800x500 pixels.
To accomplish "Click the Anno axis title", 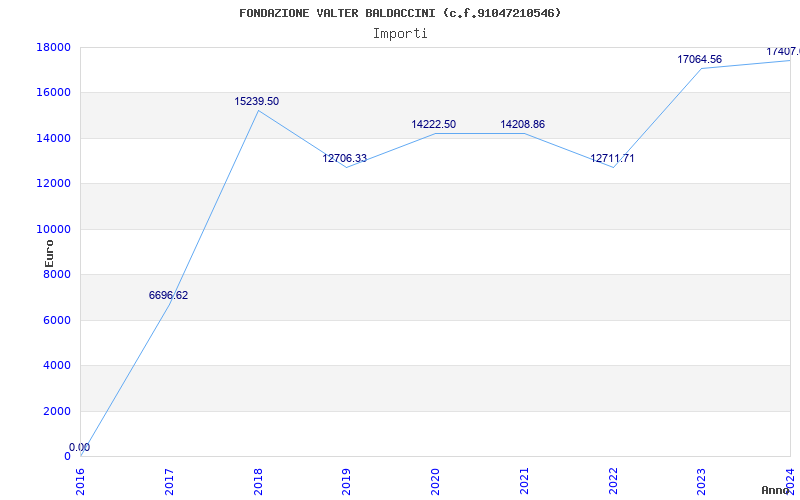I will tap(776, 490).
